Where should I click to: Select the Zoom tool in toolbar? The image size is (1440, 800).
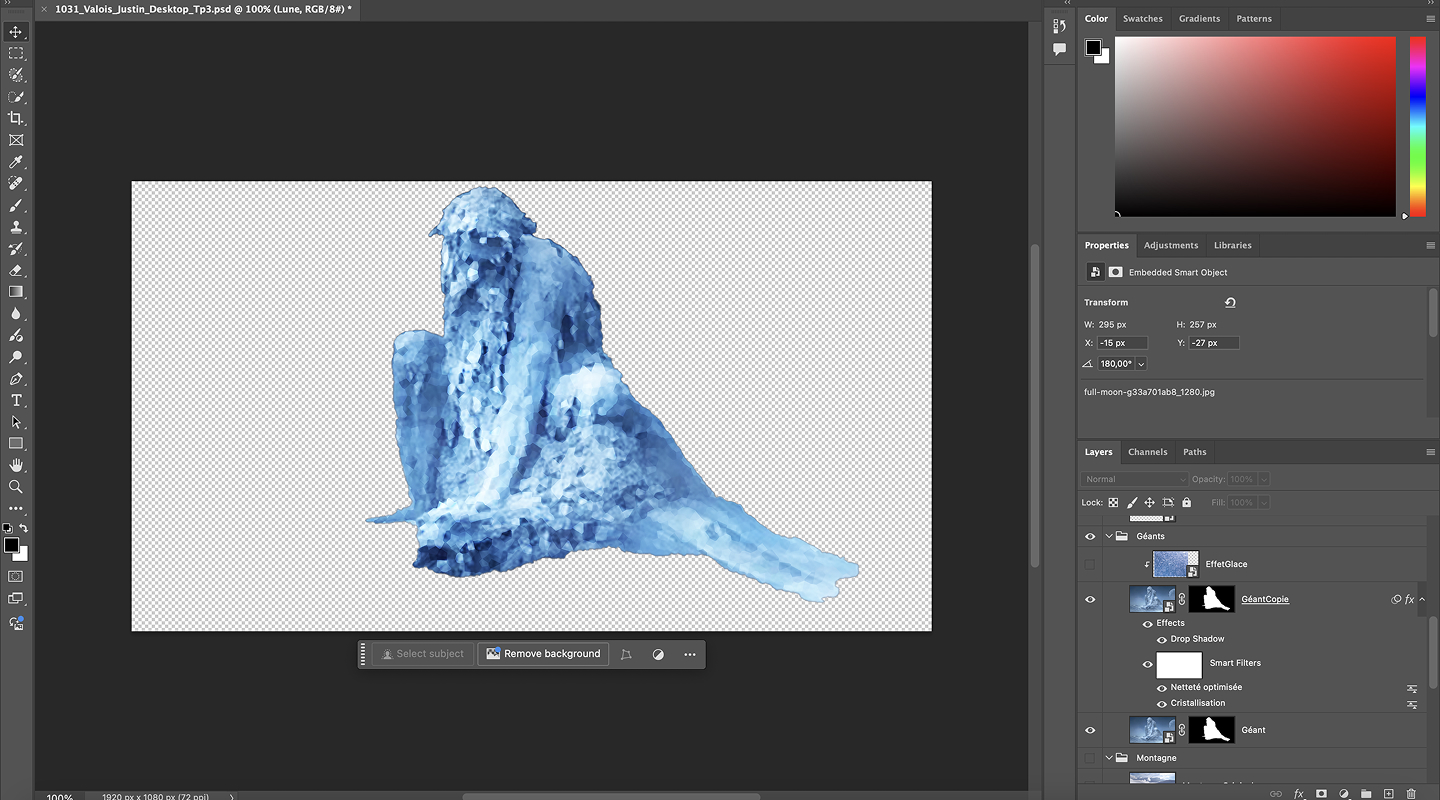tap(16, 487)
